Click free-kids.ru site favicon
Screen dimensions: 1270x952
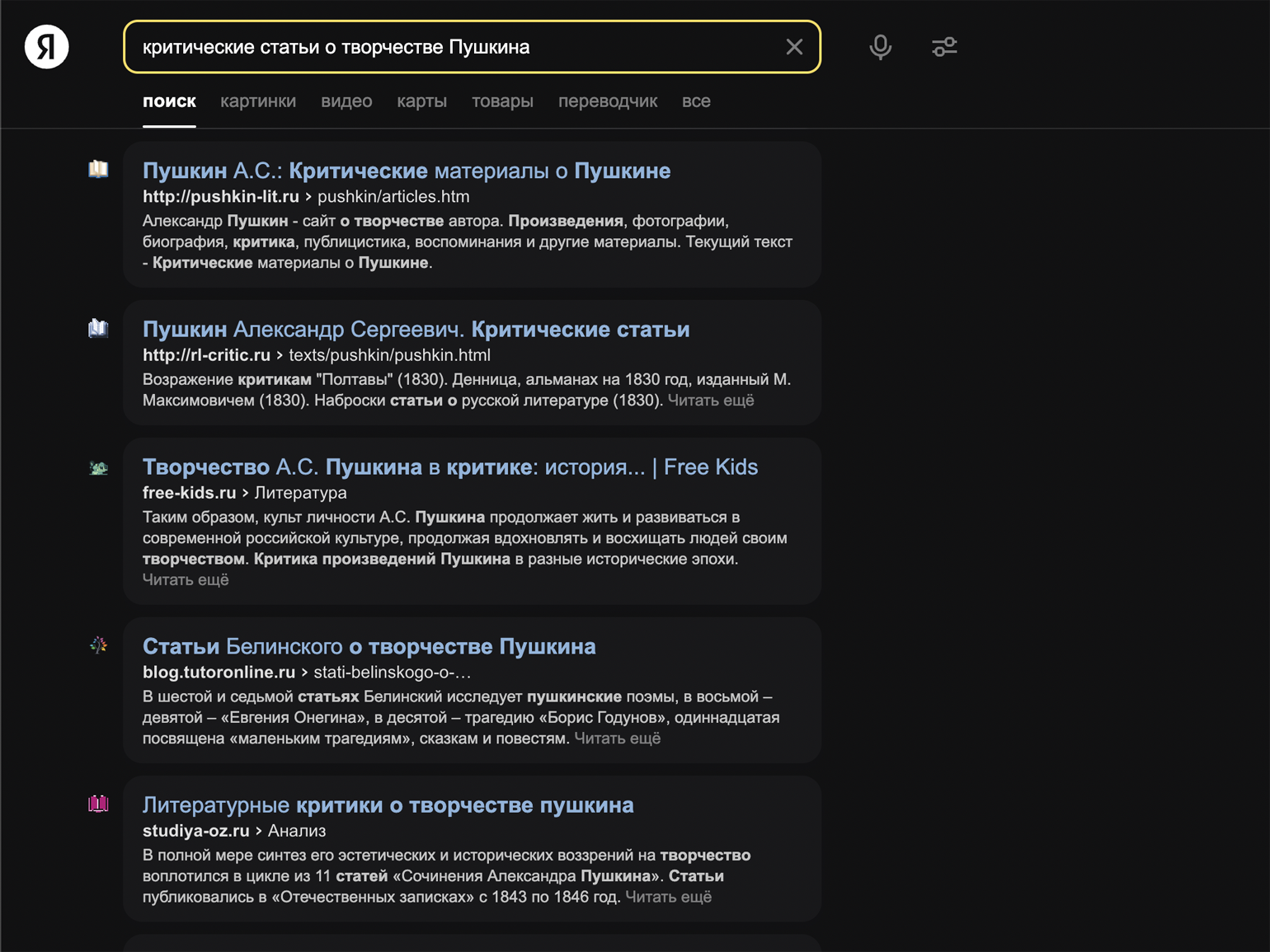coord(98,467)
